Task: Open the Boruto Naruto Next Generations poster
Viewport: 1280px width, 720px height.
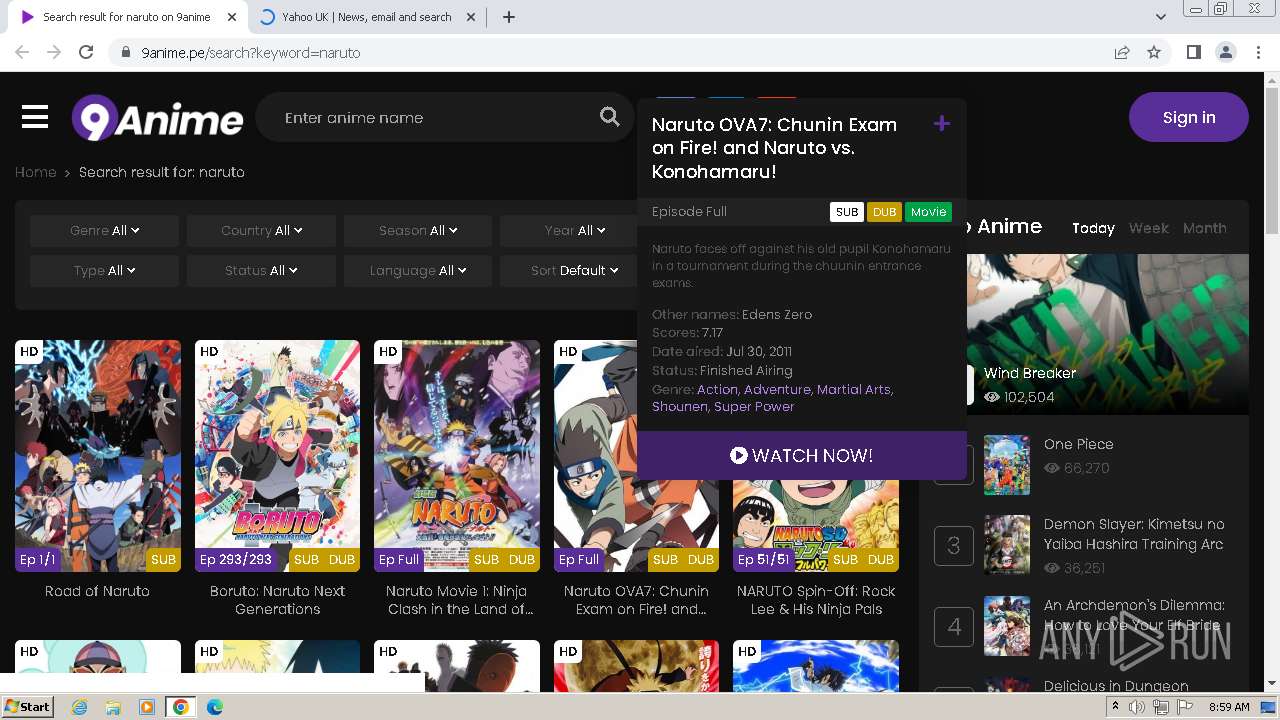Action: (x=277, y=456)
